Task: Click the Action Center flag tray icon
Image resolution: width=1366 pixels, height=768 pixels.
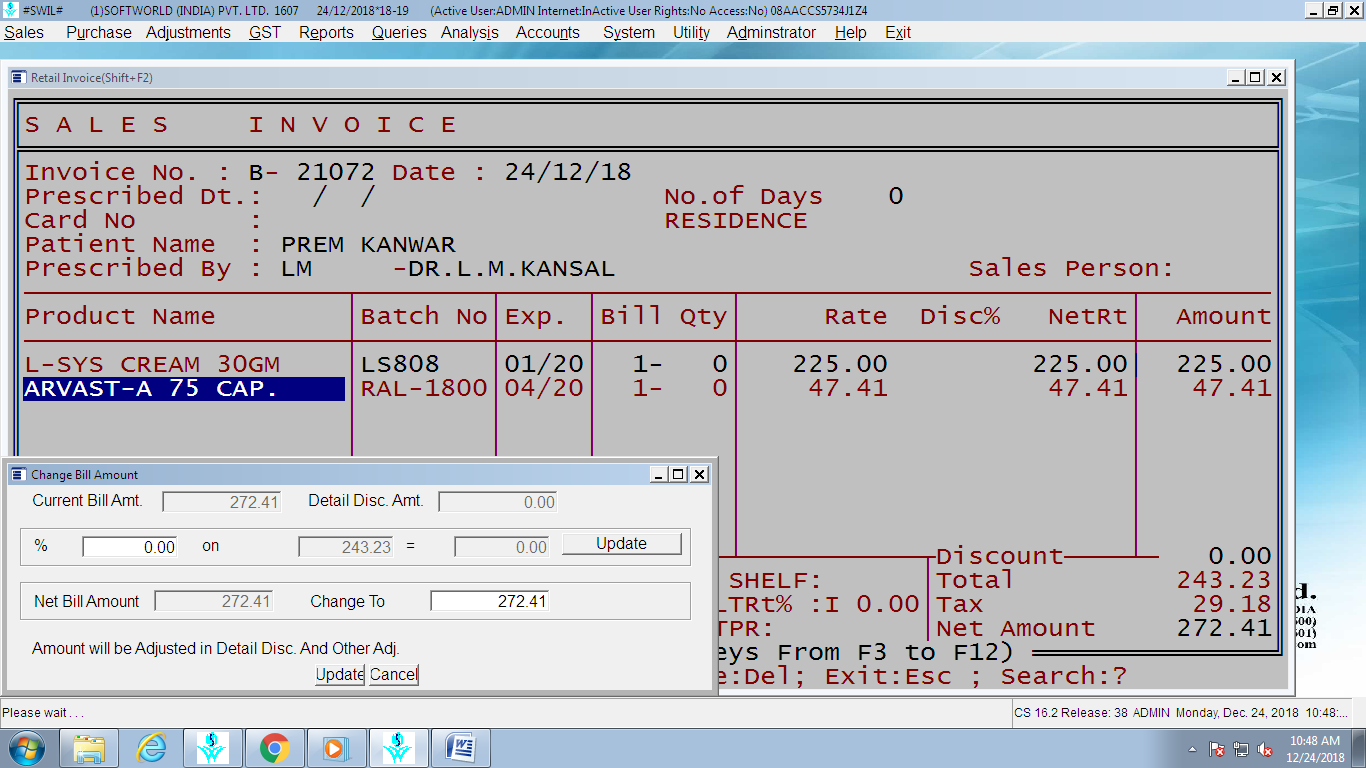Action: coord(1217,749)
